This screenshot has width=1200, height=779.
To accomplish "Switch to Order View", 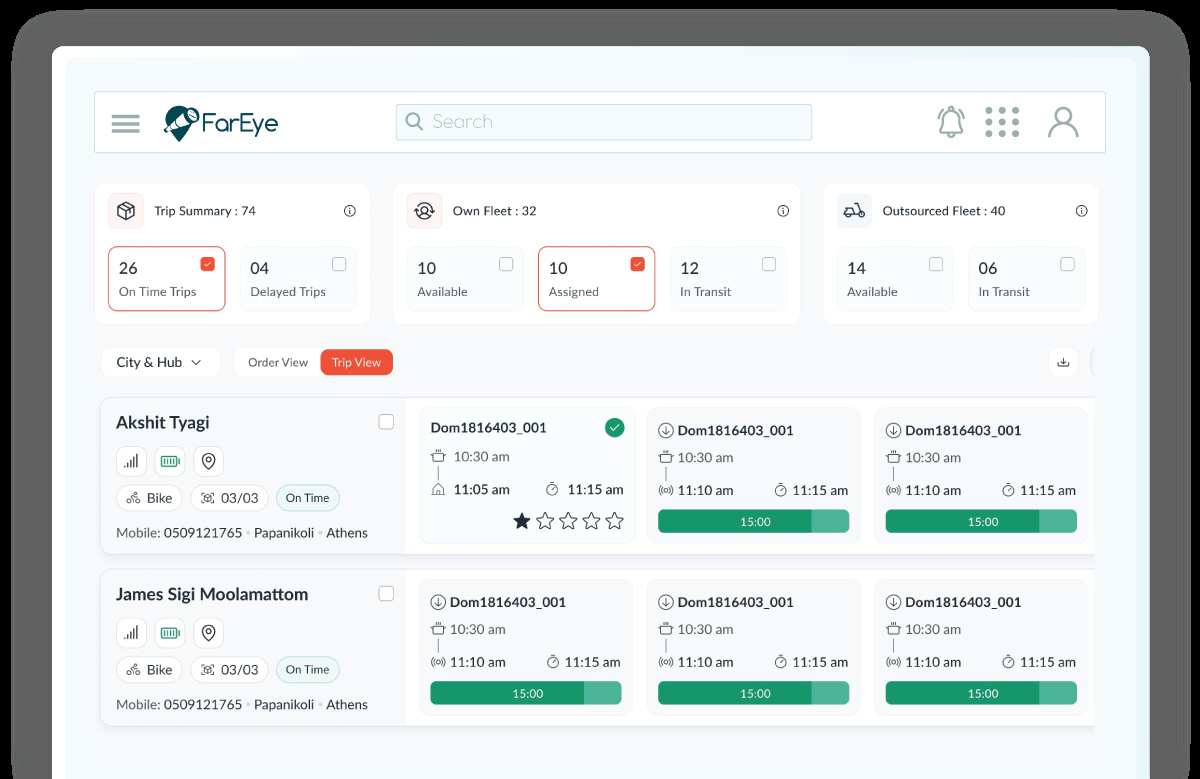I will [x=278, y=362].
